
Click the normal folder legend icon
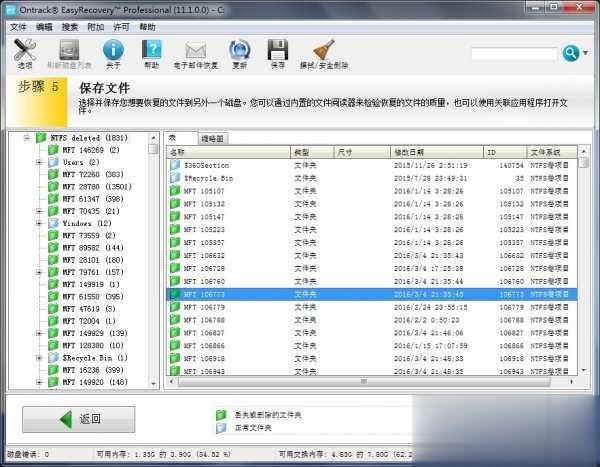coord(221,428)
